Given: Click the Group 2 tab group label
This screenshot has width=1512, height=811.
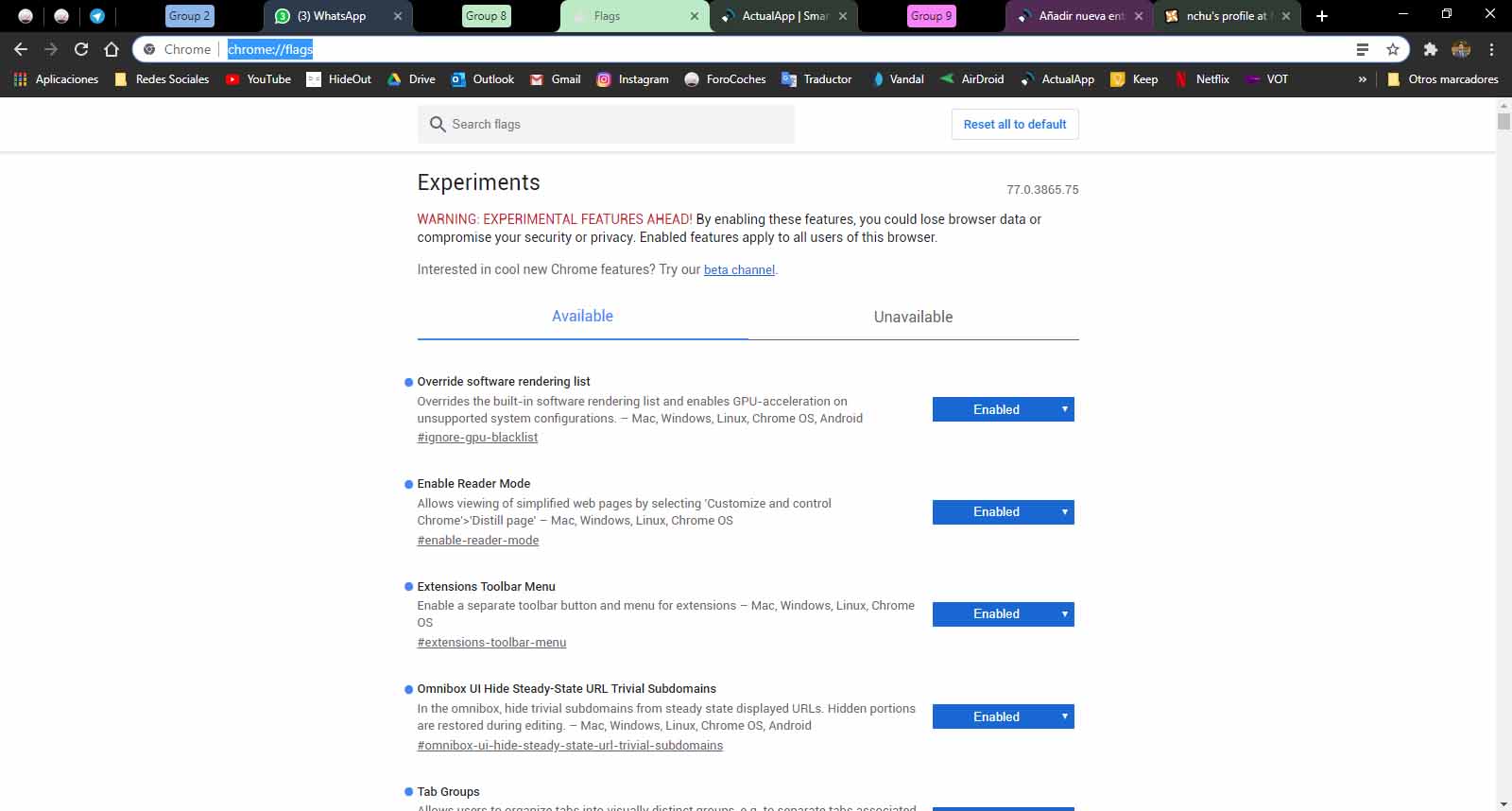Looking at the screenshot, I should coord(189,16).
